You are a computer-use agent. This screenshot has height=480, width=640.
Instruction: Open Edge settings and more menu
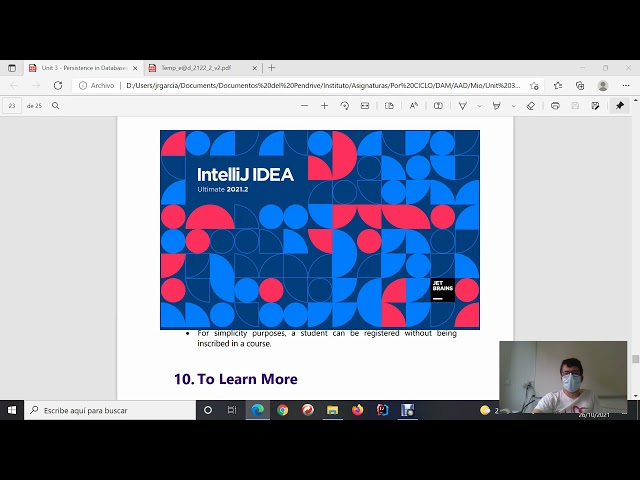pos(626,85)
